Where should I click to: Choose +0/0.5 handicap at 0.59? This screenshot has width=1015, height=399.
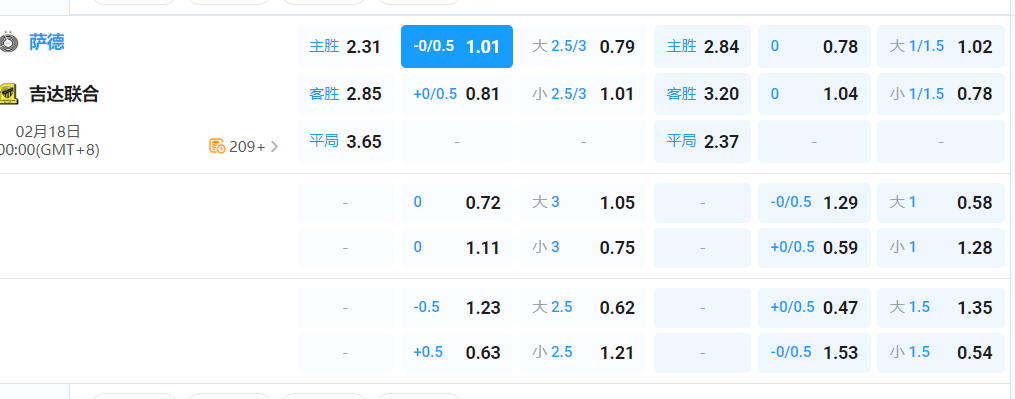[x=814, y=247]
